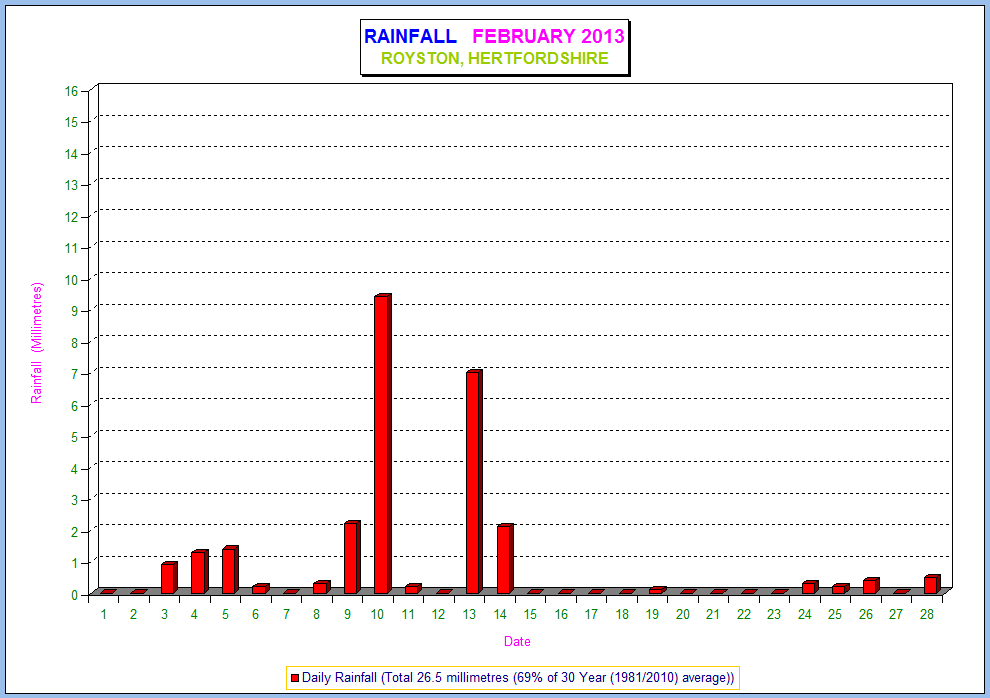Click the x-axis date label 10
The height and width of the screenshot is (698, 990).
(x=377, y=614)
